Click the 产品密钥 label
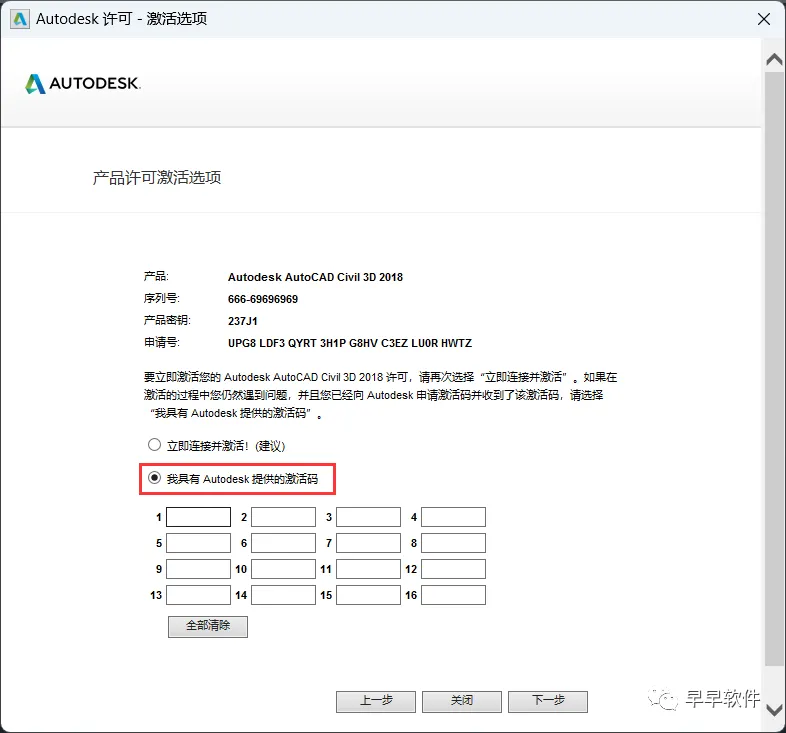Image resolution: width=786 pixels, height=733 pixels. pyautogui.click(x=167, y=320)
